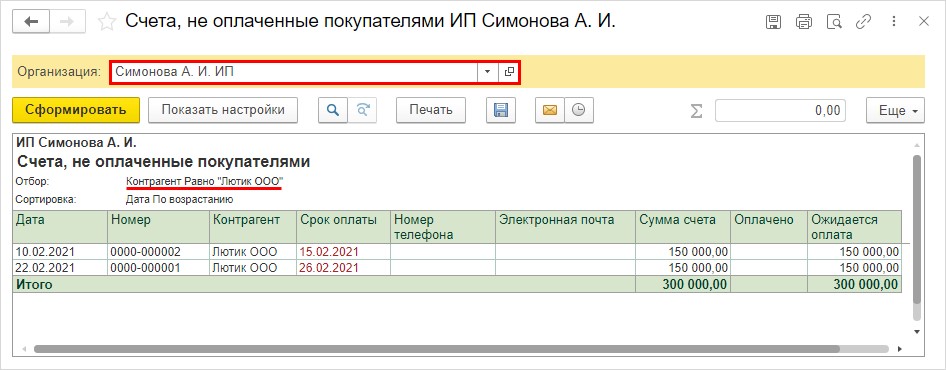The width and height of the screenshot is (946, 370).
Task: Click the Итого total row label
Action: click(x=34, y=284)
